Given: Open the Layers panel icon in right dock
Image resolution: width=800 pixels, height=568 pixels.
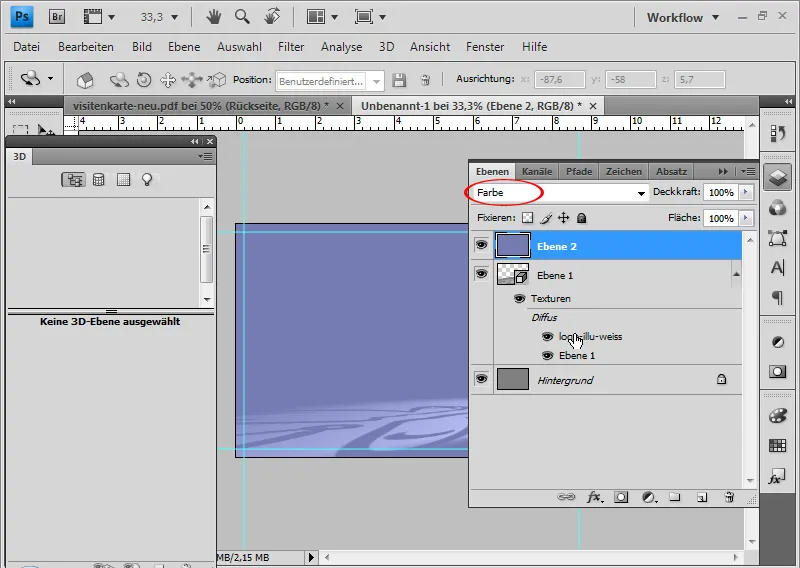Looking at the screenshot, I should point(778,178).
